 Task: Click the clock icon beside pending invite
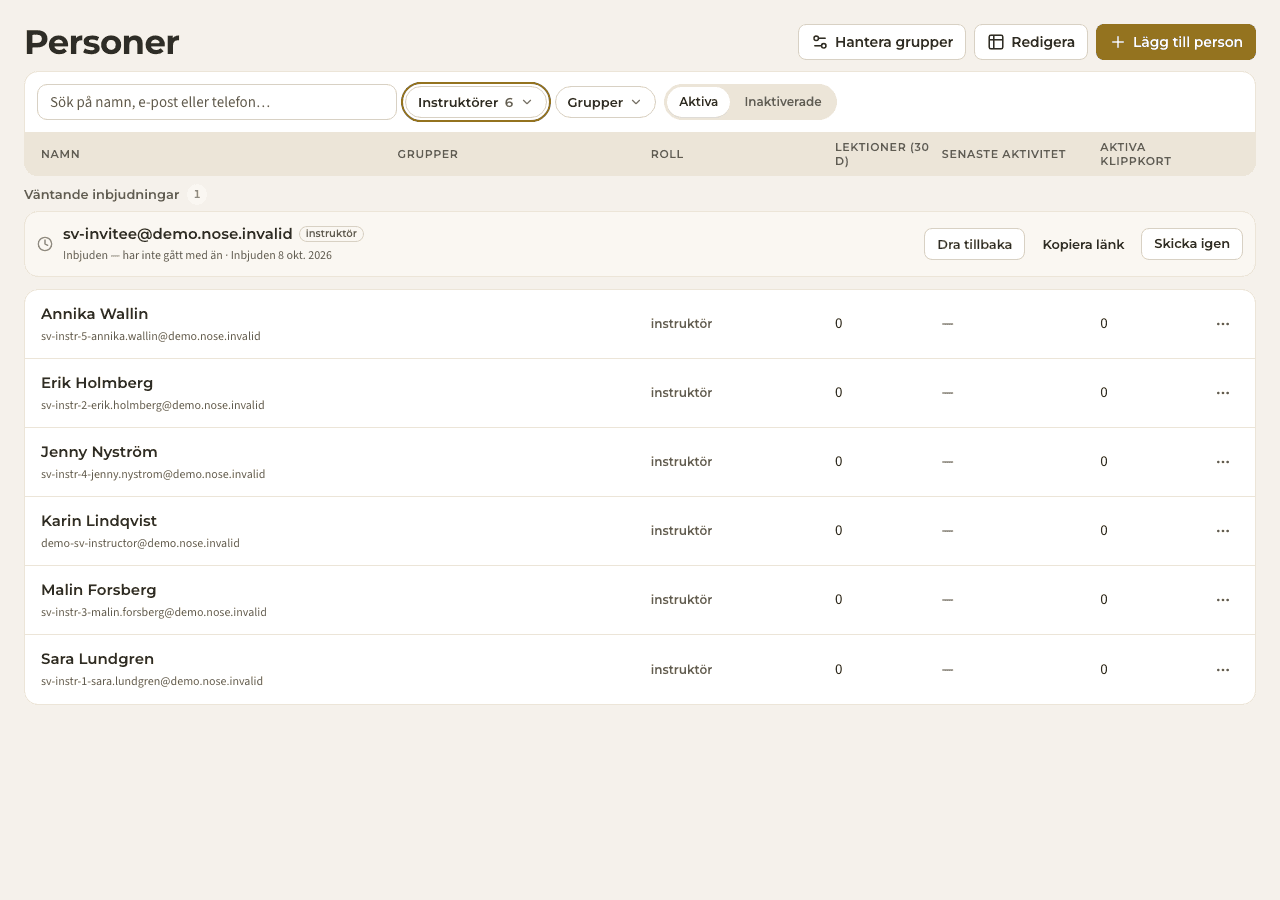(45, 244)
